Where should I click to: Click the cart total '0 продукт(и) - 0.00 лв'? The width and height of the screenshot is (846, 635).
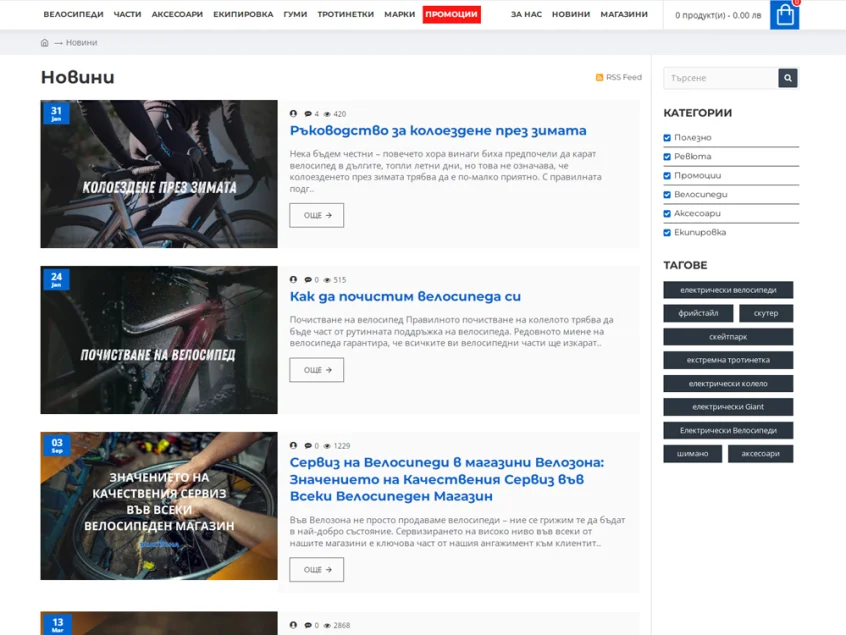(x=718, y=16)
